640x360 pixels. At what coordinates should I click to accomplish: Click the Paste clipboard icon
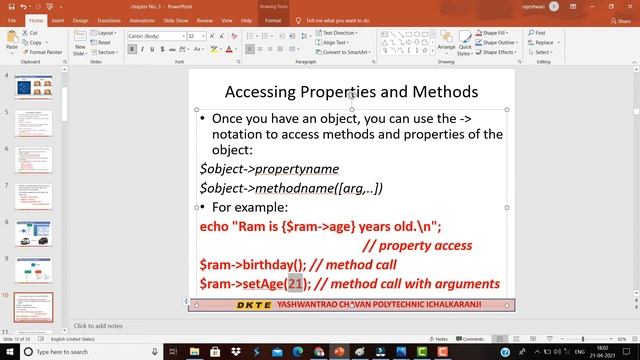coord(12,38)
